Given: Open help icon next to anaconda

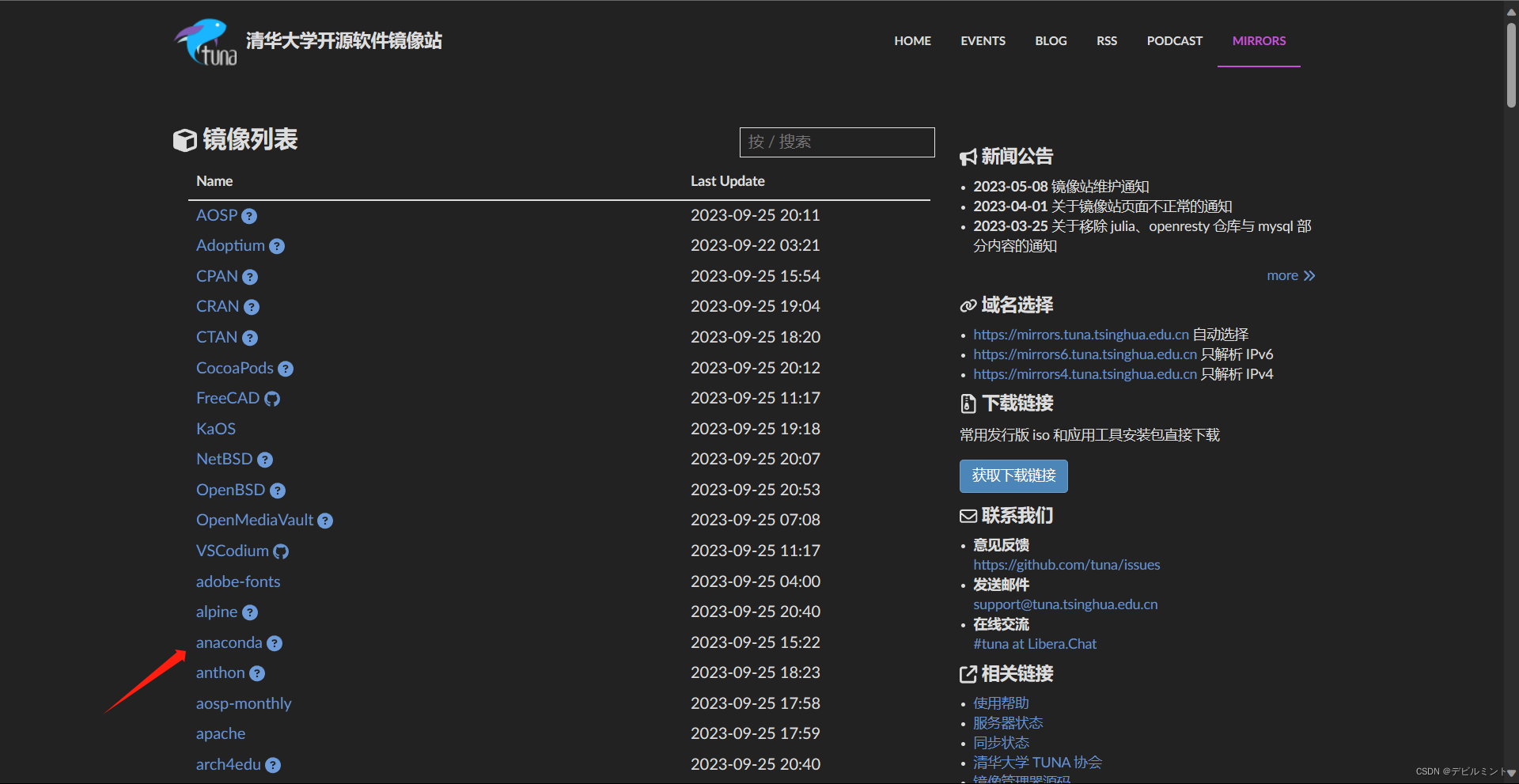Looking at the screenshot, I should click(275, 643).
